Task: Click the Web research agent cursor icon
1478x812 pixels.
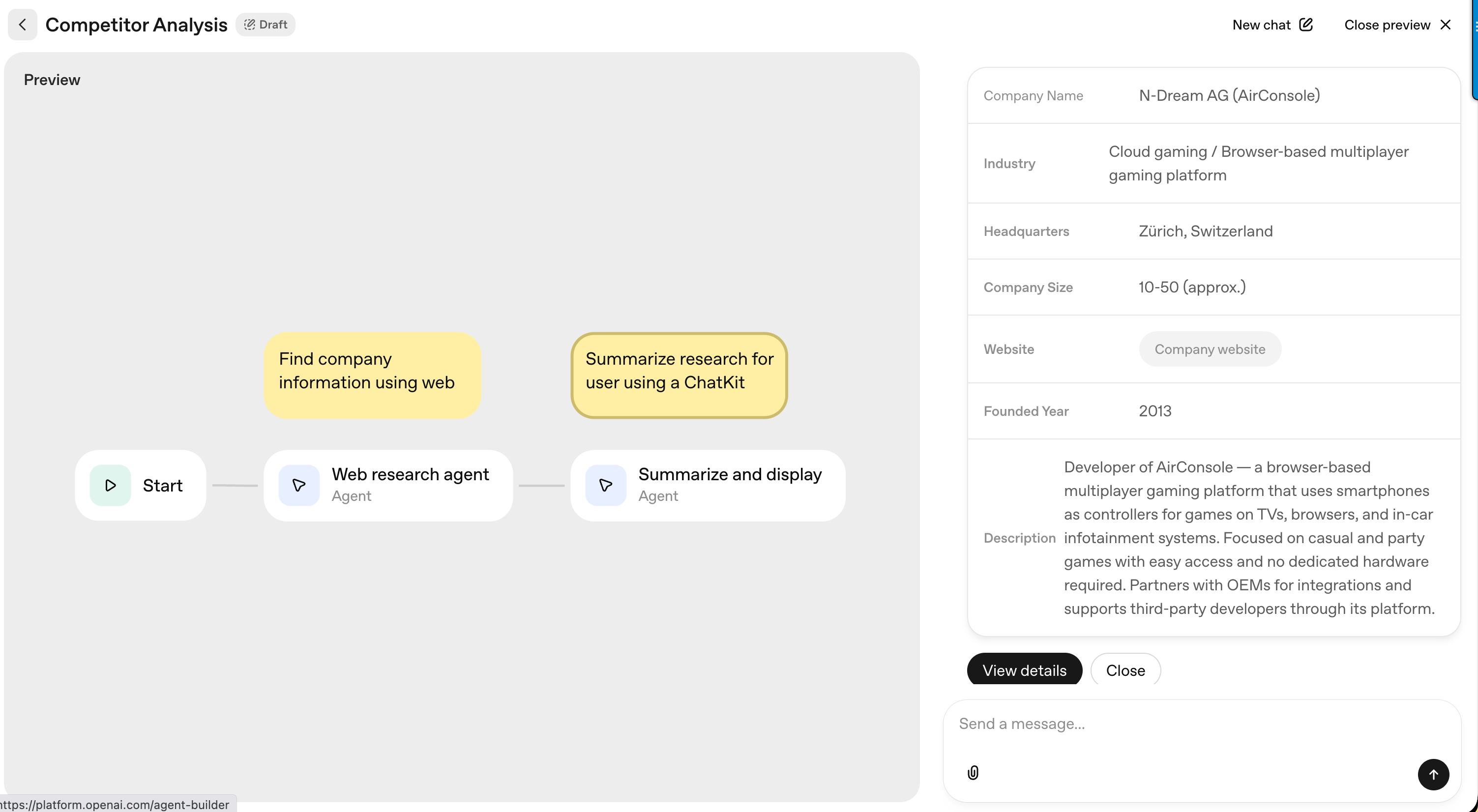Action: tap(299, 485)
